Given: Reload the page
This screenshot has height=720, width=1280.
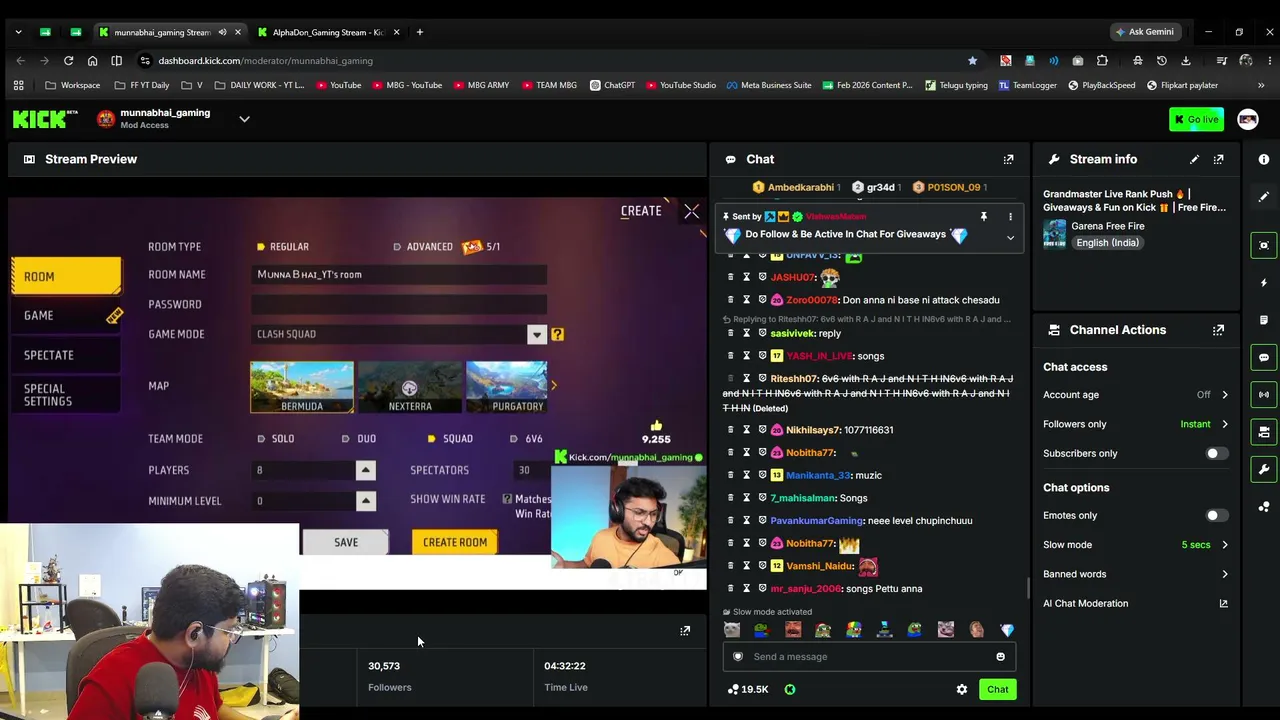Looking at the screenshot, I should click(69, 61).
